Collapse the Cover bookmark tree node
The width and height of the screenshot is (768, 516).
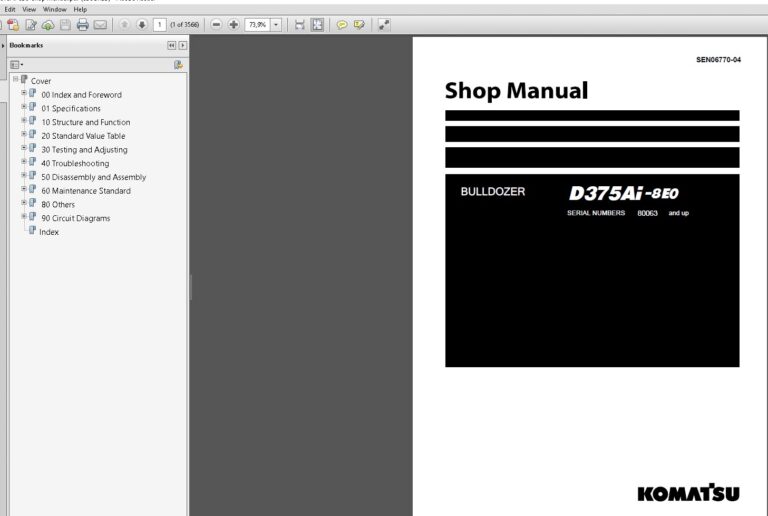pos(16,79)
